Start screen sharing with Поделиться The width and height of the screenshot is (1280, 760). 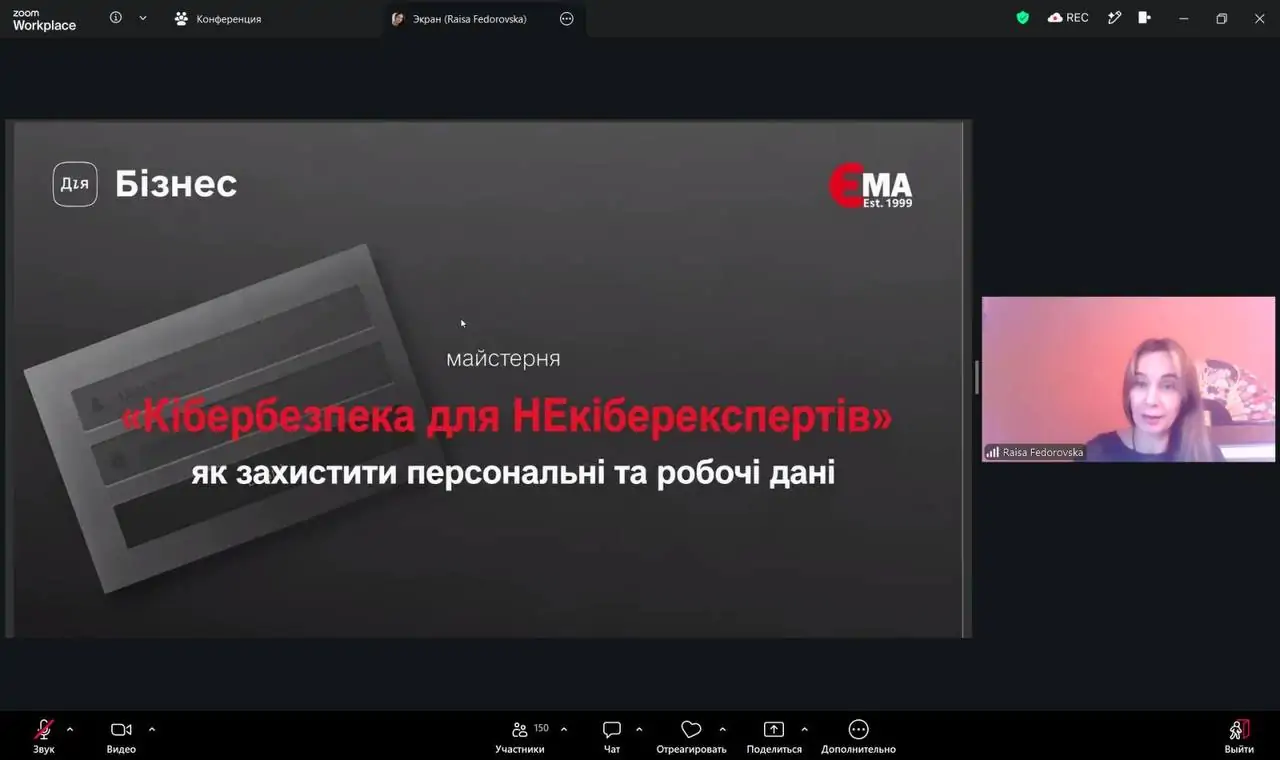[774, 736]
